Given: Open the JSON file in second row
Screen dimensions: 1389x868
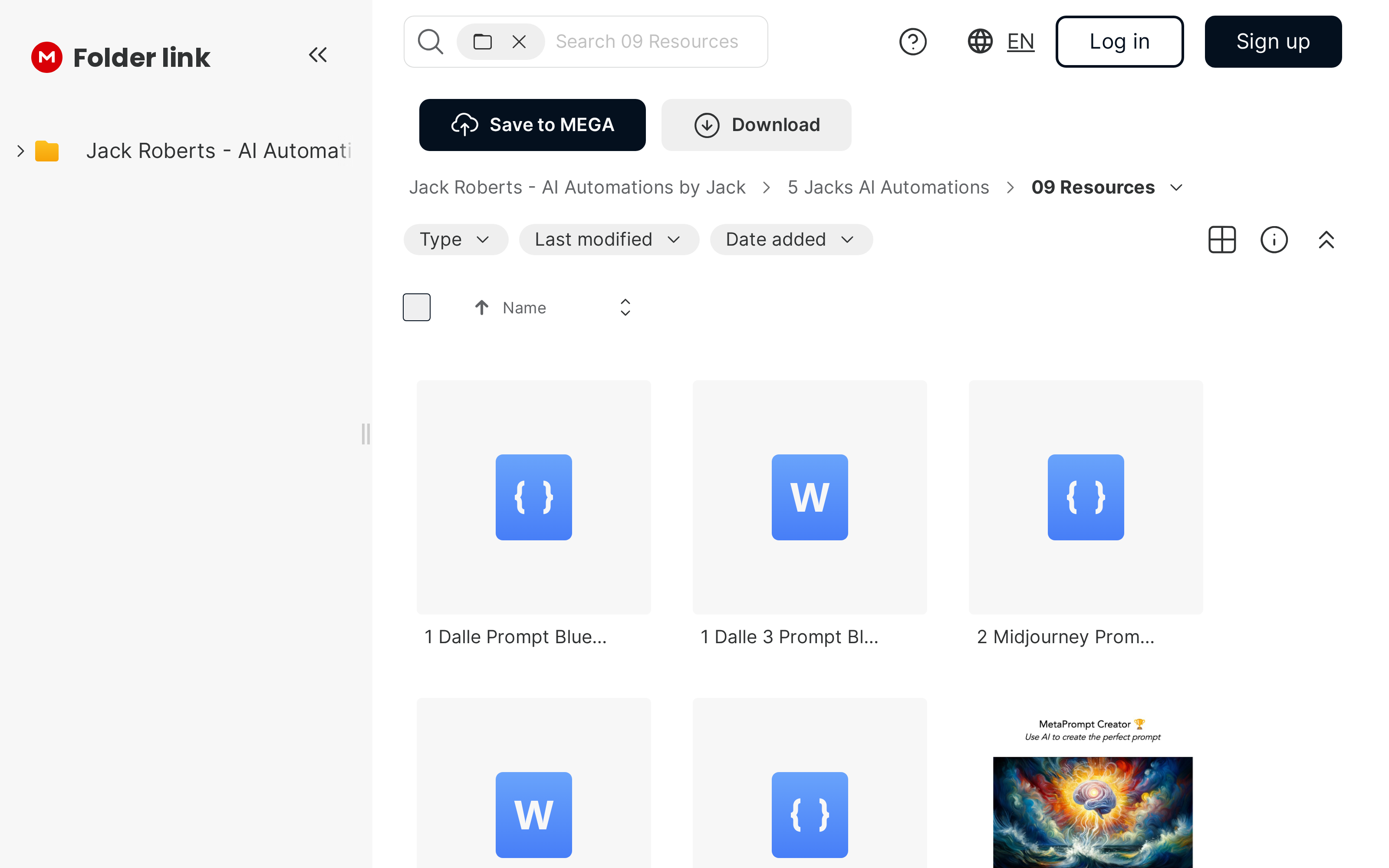Looking at the screenshot, I should [809, 815].
